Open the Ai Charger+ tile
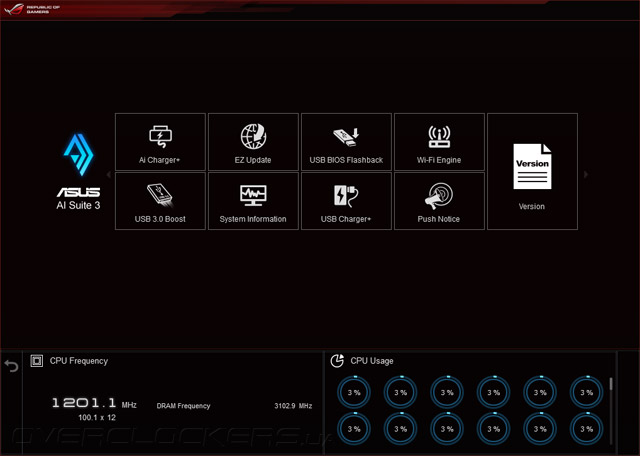Image resolution: width=640 pixels, height=456 pixels. coord(160,142)
